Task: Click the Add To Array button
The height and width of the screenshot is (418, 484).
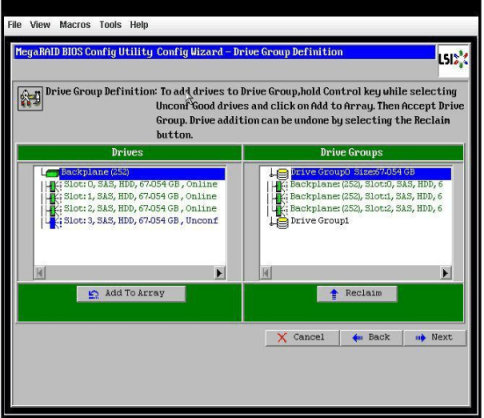Action: [x=131, y=294]
